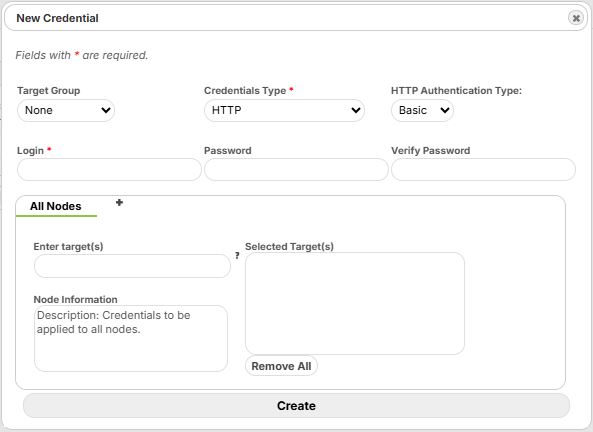Focus the Login input field
The width and height of the screenshot is (593, 432).
click(x=109, y=169)
